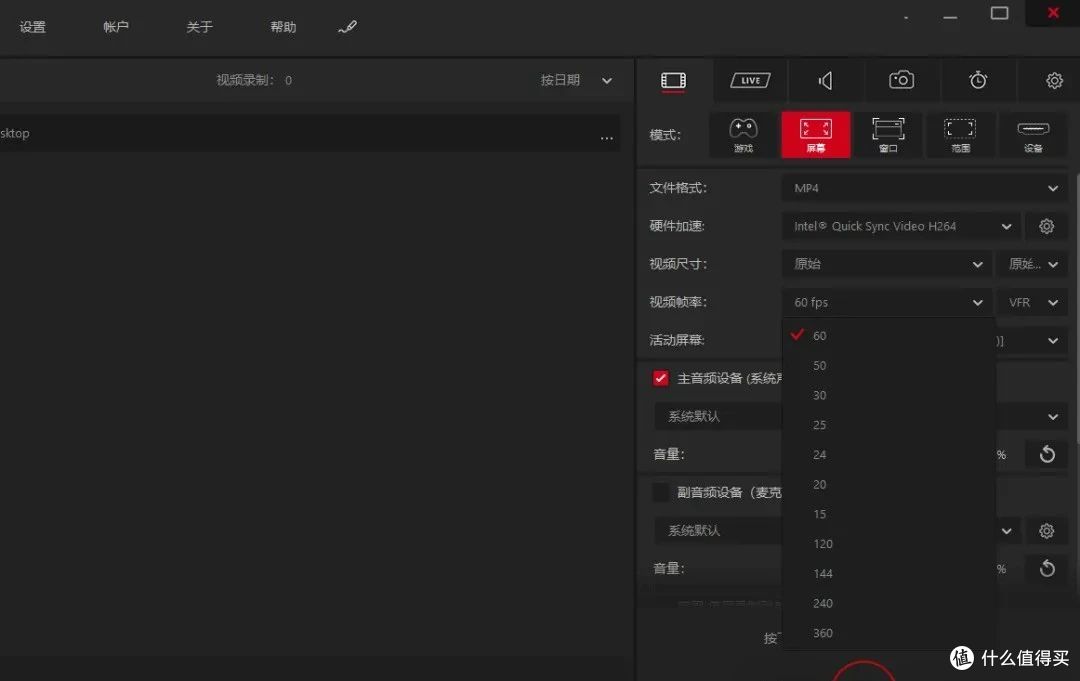Viewport: 1080px width, 681px height.
Task: Select 游戏 game recording mode
Action: [x=743, y=135]
